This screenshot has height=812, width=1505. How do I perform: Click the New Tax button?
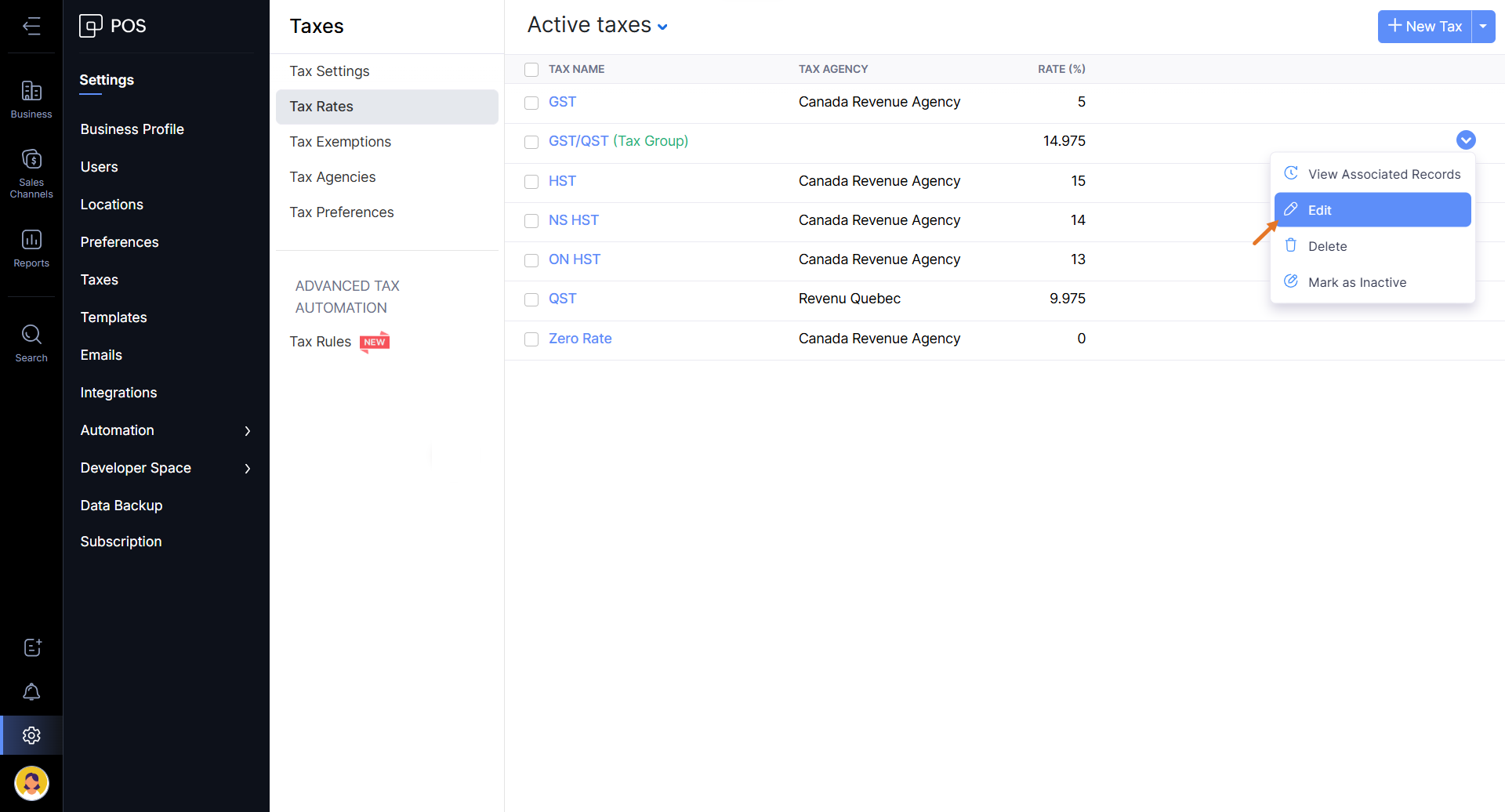1424,27
